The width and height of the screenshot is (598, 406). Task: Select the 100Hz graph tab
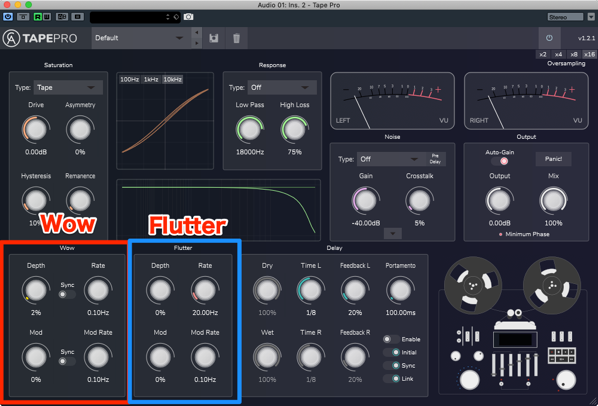click(129, 79)
